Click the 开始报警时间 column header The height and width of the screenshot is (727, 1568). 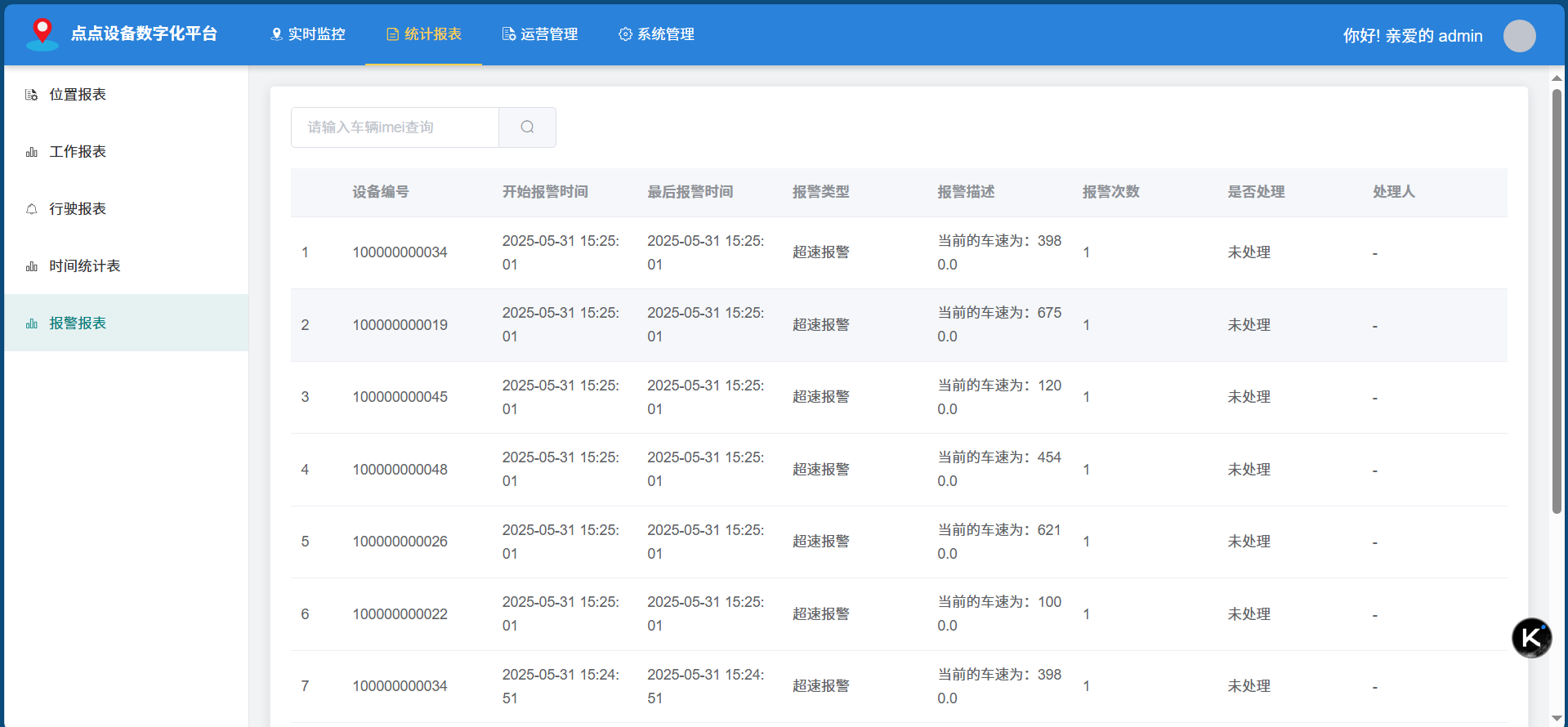tap(545, 192)
